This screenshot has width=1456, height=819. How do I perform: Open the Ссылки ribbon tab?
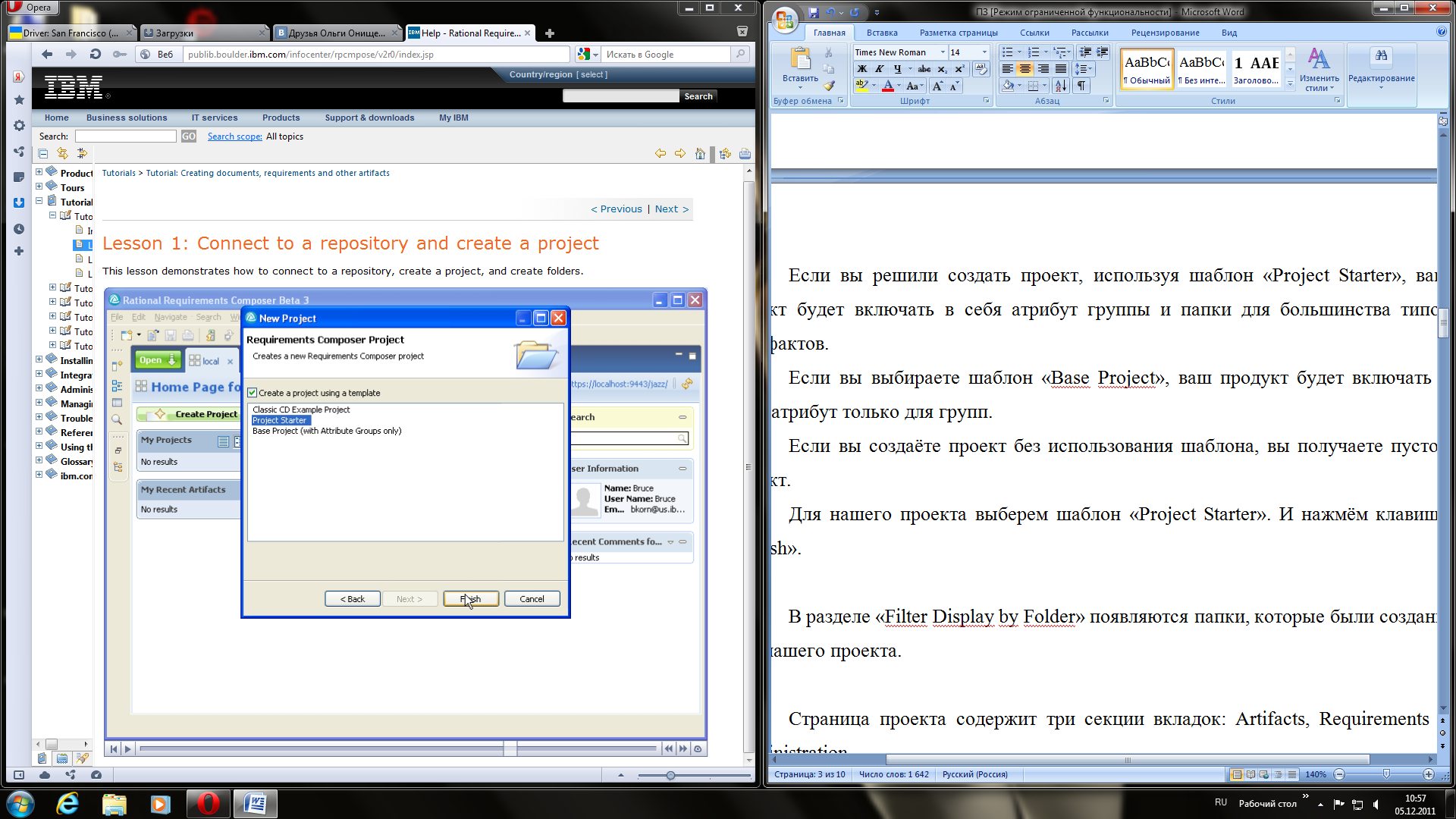pos(1034,33)
